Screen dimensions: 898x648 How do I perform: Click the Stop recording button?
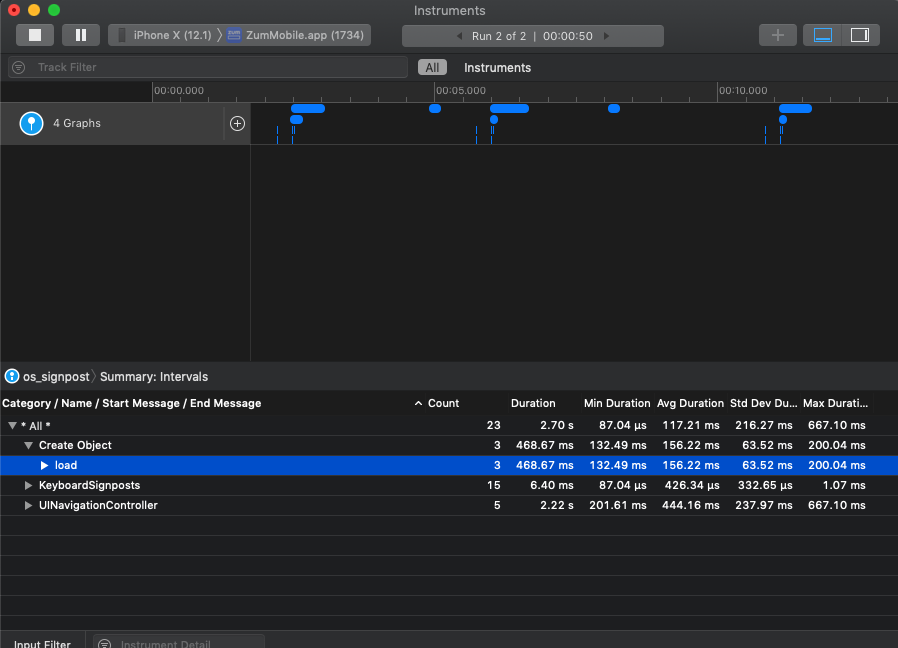(x=34, y=35)
